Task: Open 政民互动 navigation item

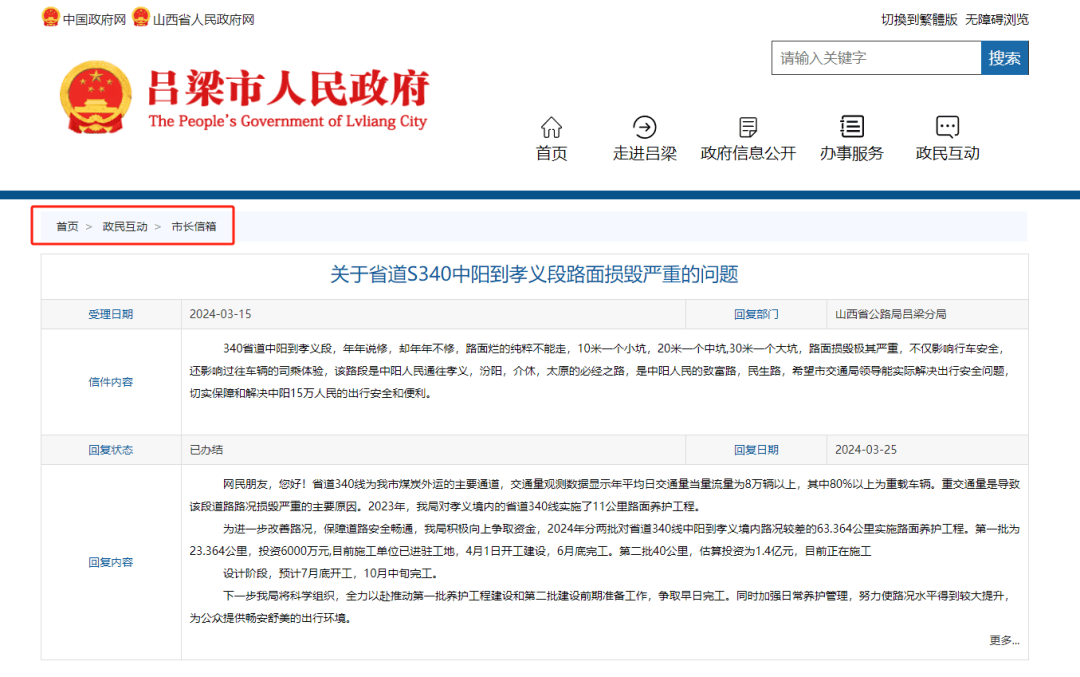Action: coord(948,153)
